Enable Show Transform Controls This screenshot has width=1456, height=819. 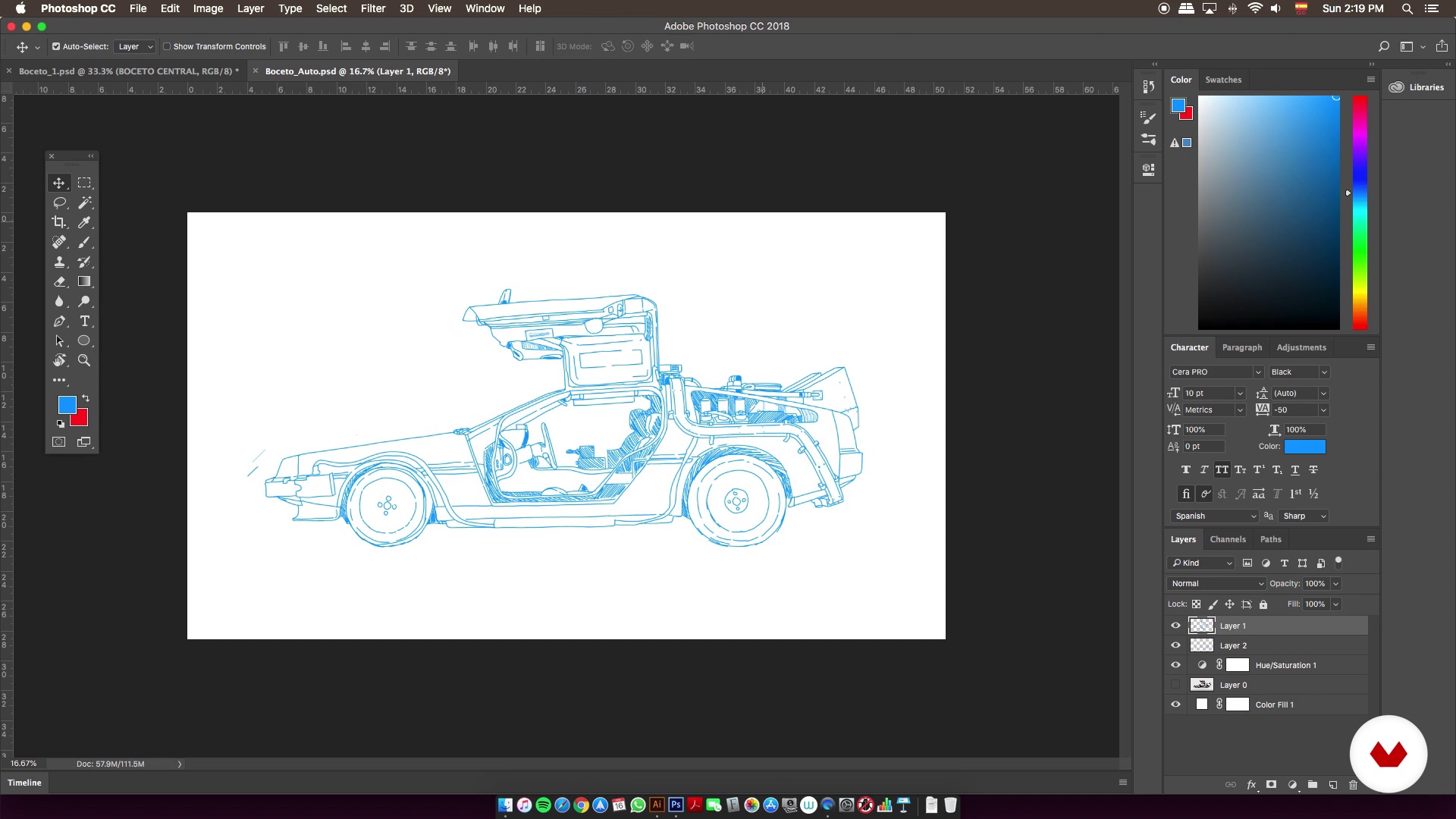click(x=167, y=46)
